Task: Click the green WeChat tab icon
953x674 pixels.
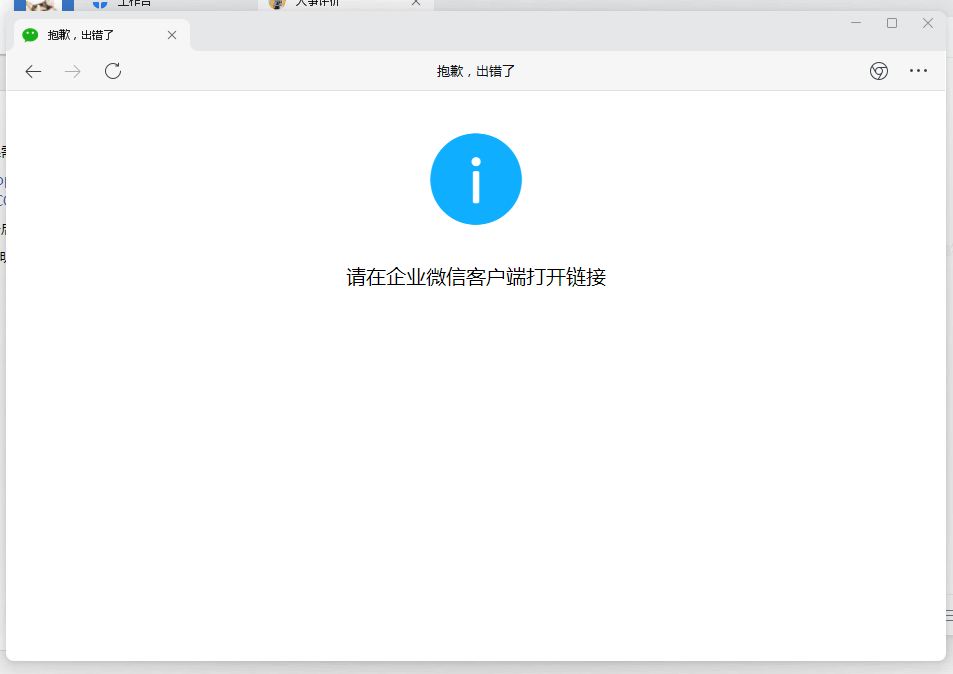Action: tap(30, 35)
